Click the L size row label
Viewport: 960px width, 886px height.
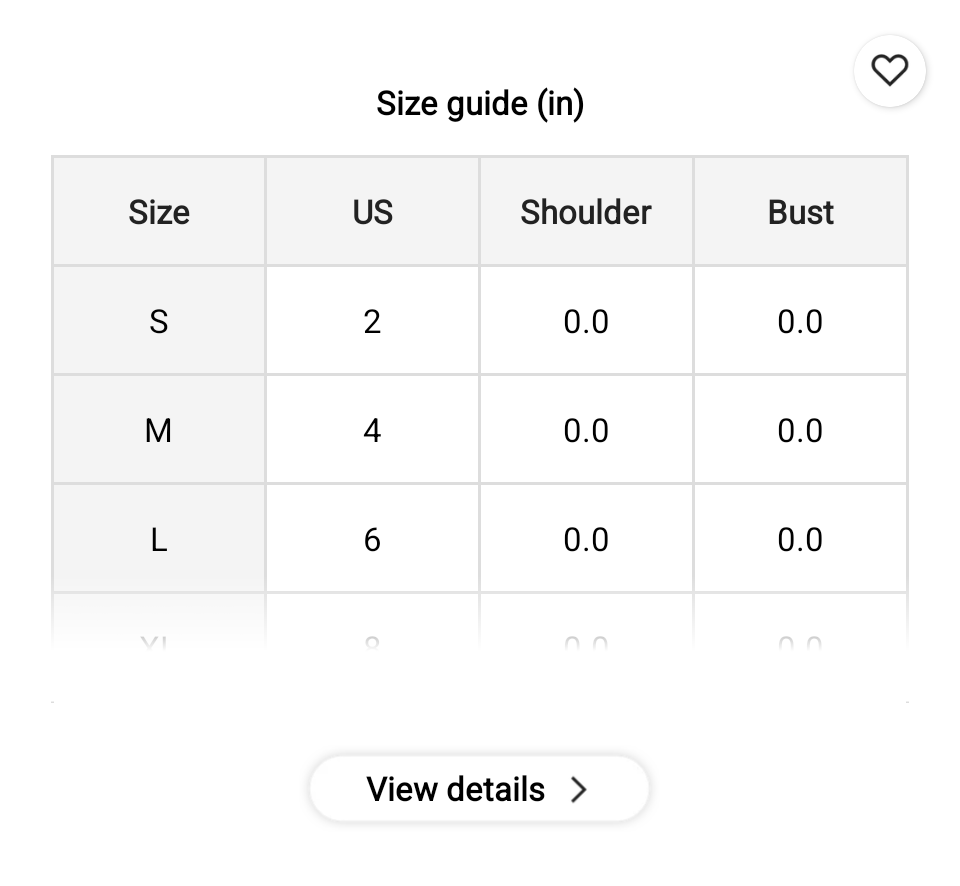point(159,540)
